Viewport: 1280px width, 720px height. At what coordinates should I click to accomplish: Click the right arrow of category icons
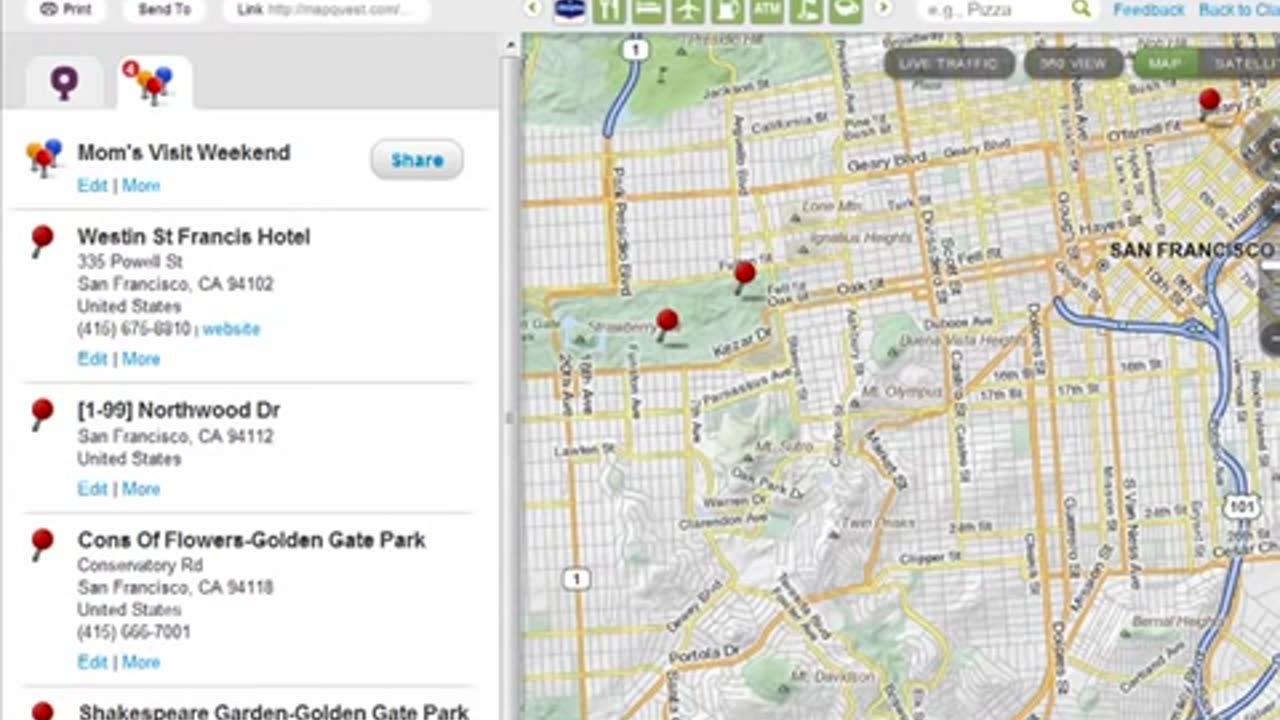coord(883,9)
